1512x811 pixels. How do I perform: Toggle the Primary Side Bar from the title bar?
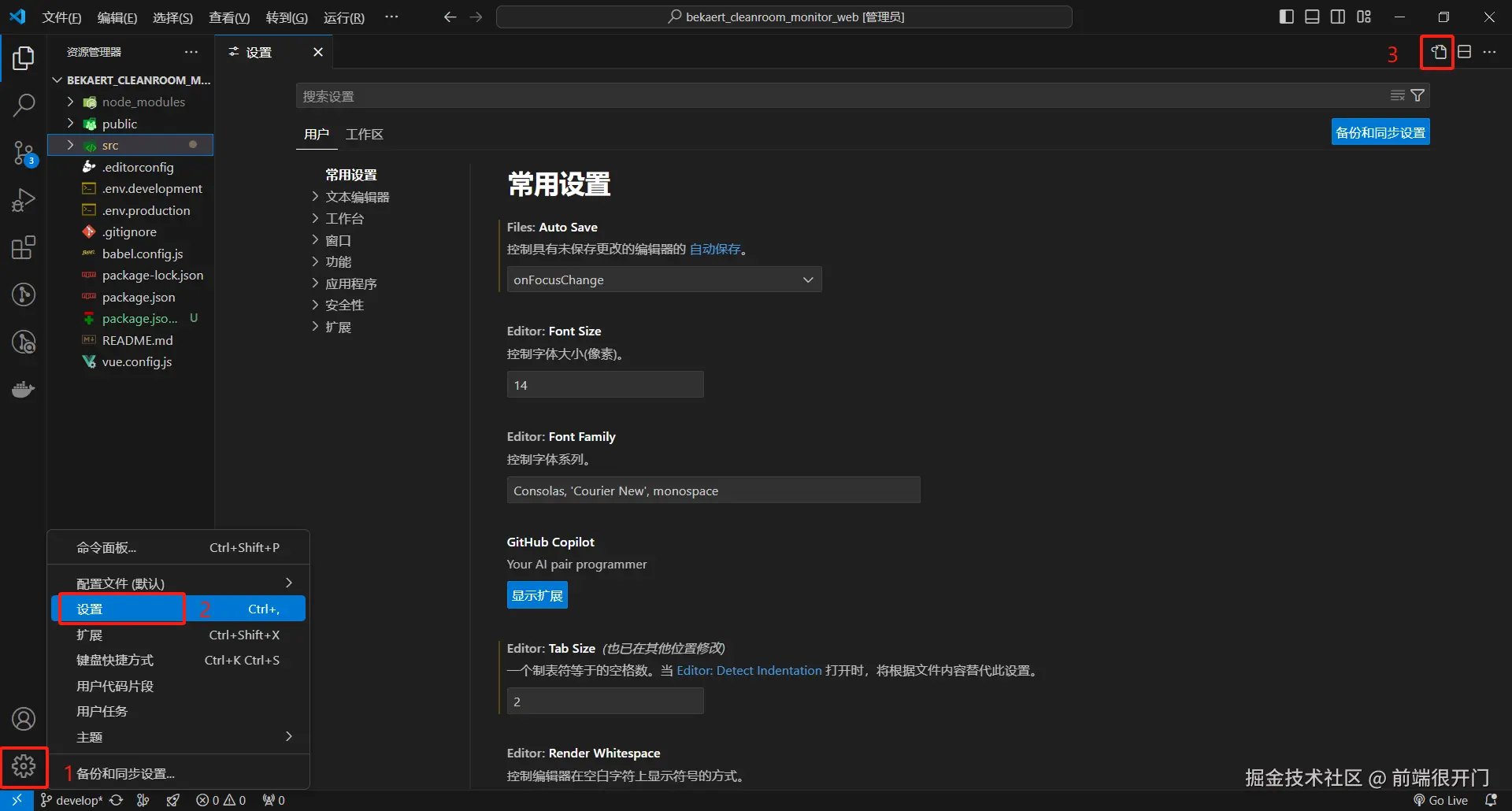tap(1287, 17)
